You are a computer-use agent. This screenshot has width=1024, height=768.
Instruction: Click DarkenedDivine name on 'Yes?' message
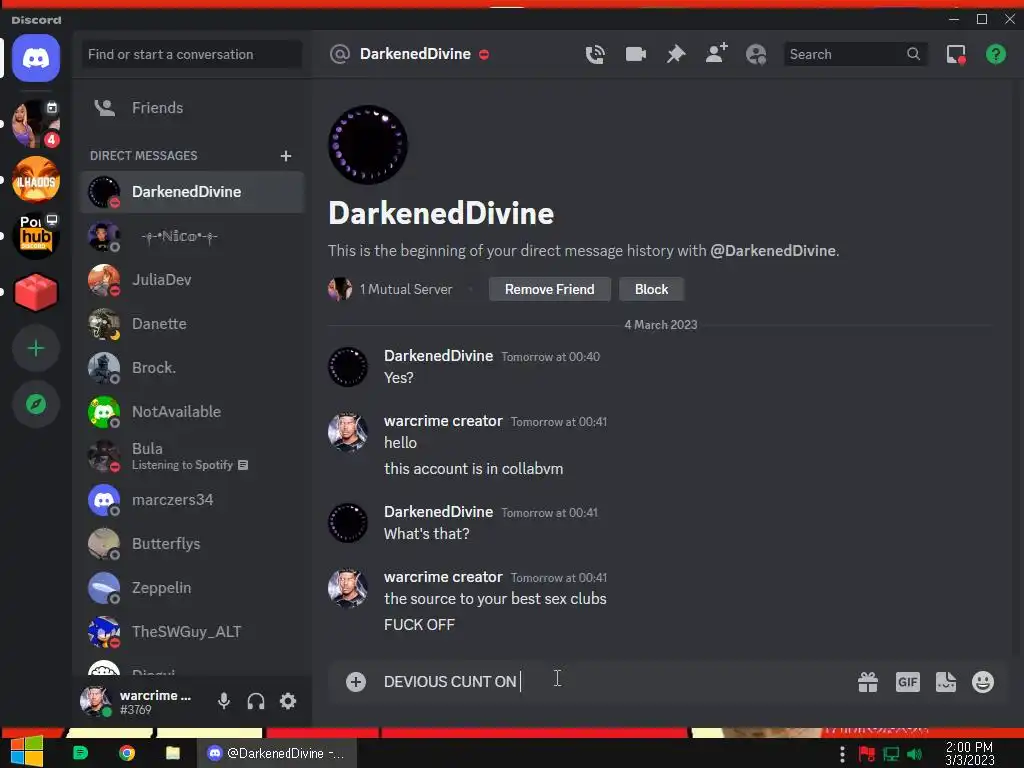pyautogui.click(x=438, y=356)
